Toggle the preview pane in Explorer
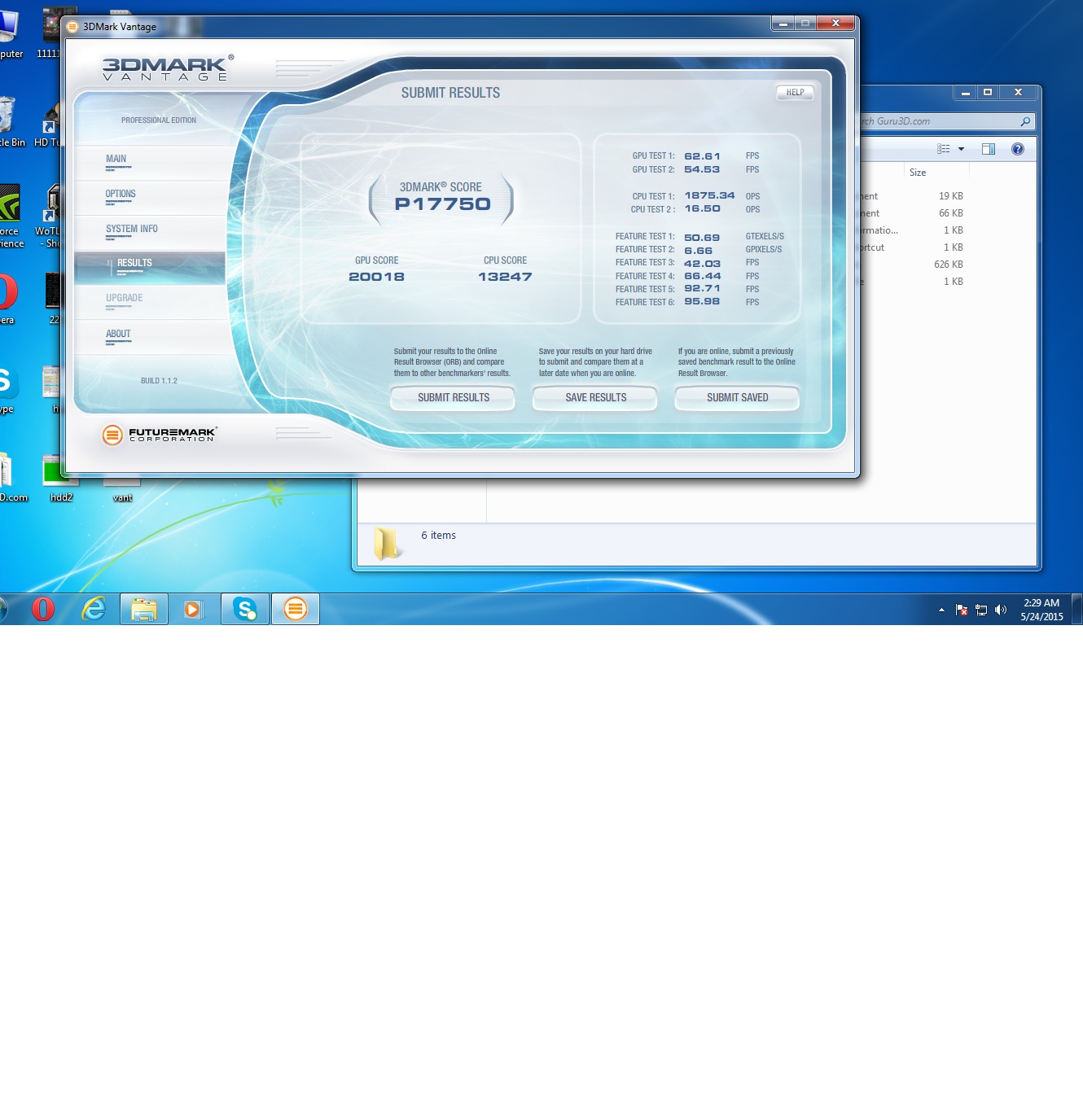Image resolution: width=1083 pixels, height=1120 pixels. (x=989, y=149)
